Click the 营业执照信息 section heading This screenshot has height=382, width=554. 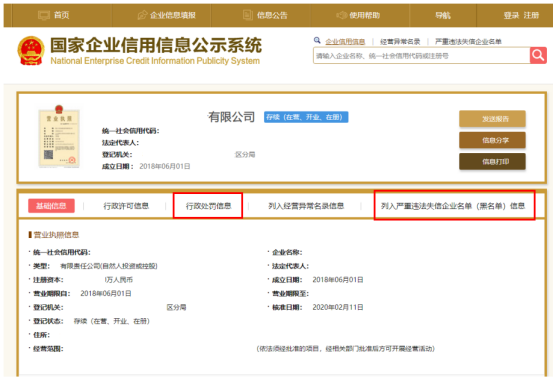pyautogui.click(x=56, y=235)
